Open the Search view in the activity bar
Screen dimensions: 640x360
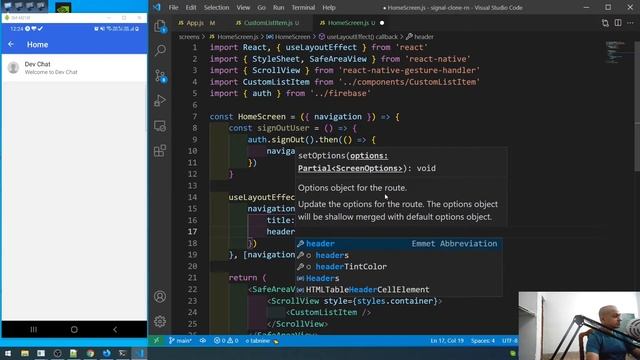pyautogui.click(x=160, y=50)
